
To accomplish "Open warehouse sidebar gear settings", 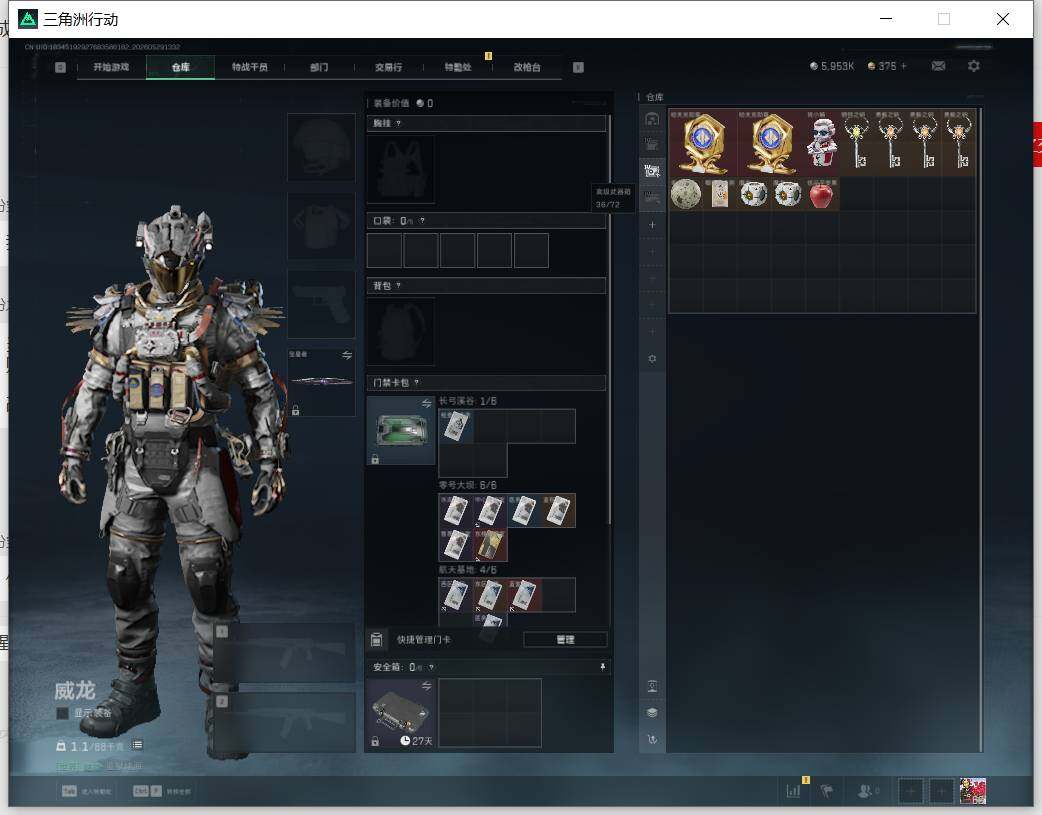I will [652, 359].
